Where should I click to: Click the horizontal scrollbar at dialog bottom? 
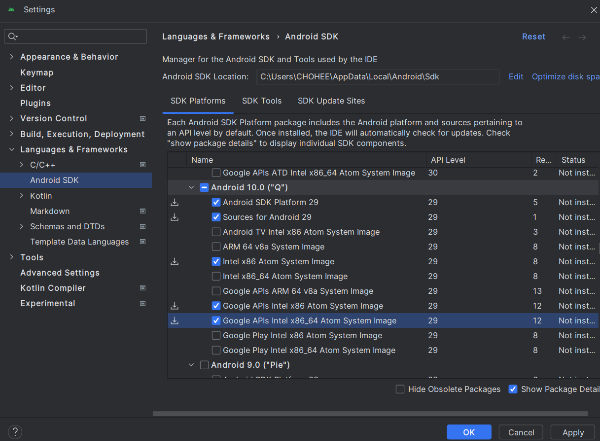point(370,413)
